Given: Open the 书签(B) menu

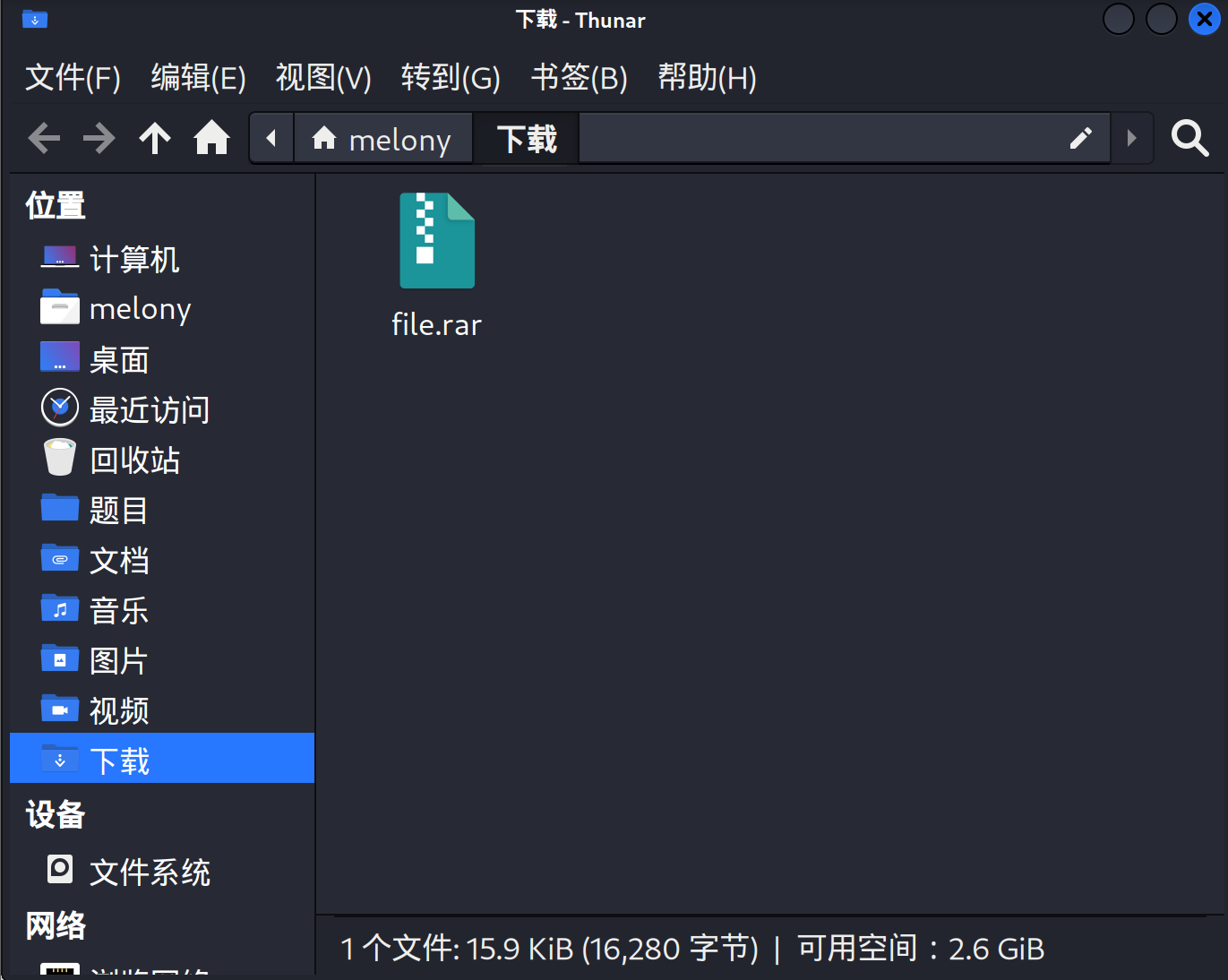Looking at the screenshot, I should (579, 78).
